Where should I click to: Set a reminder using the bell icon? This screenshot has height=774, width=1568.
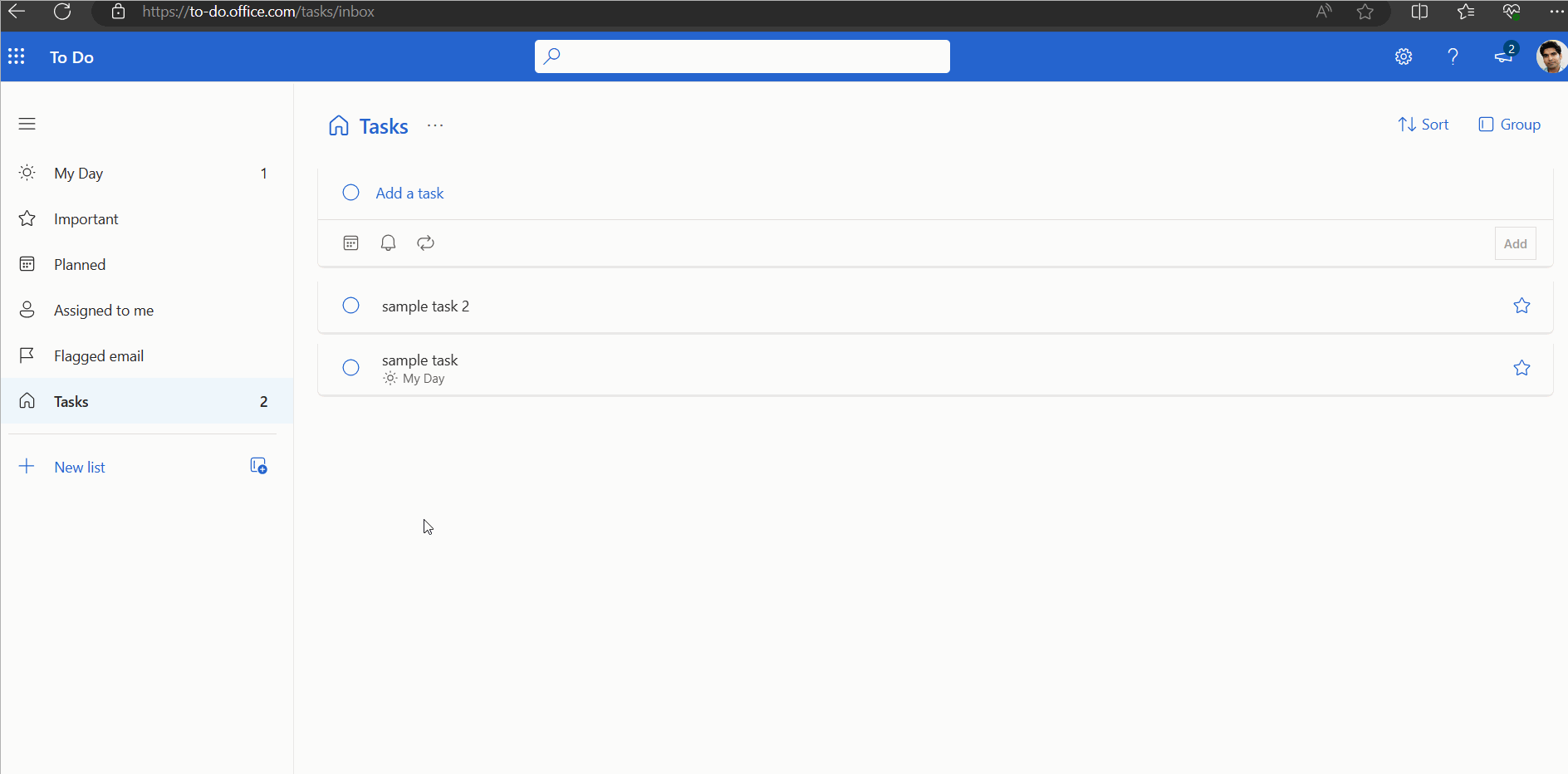[x=387, y=242]
